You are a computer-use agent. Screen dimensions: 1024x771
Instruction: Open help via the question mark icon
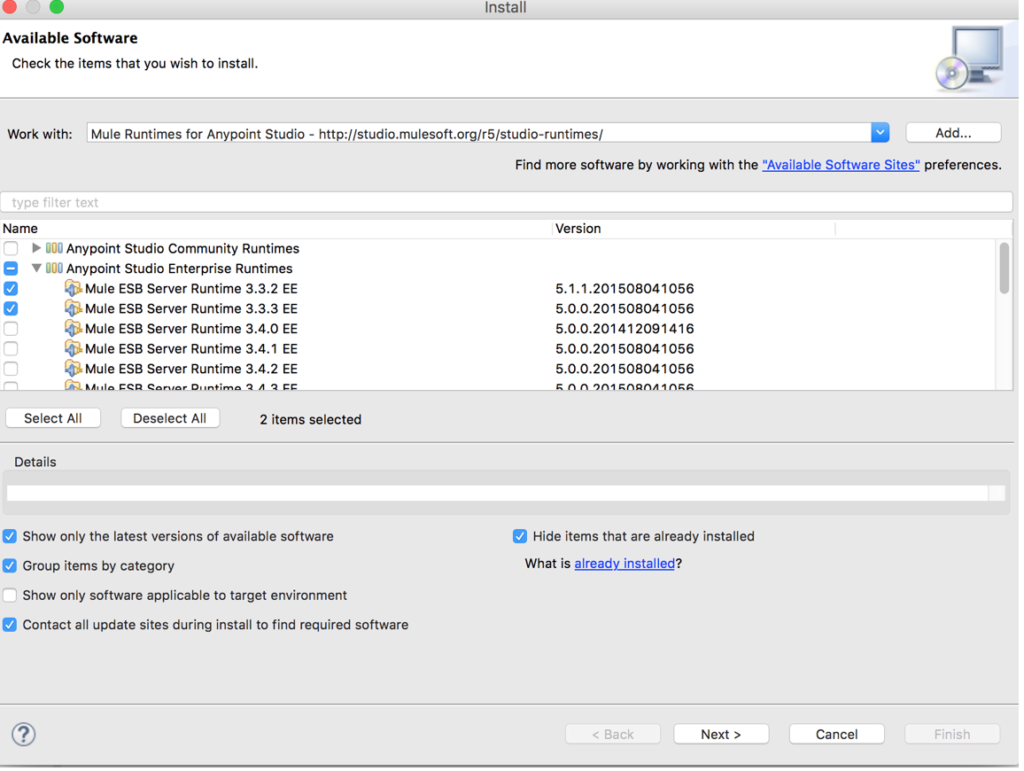pyautogui.click(x=24, y=735)
